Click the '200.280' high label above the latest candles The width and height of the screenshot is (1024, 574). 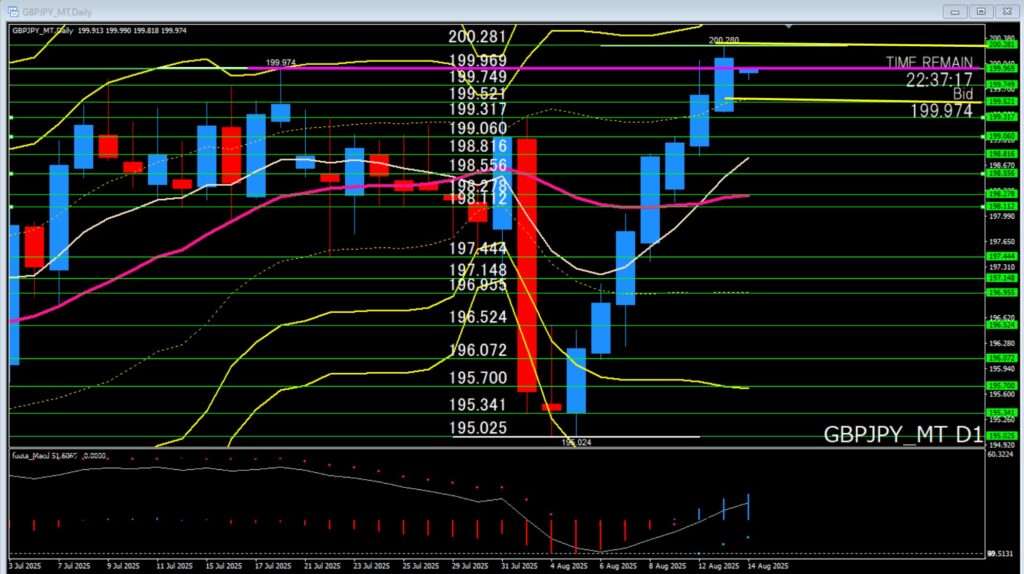click(724, 40)
